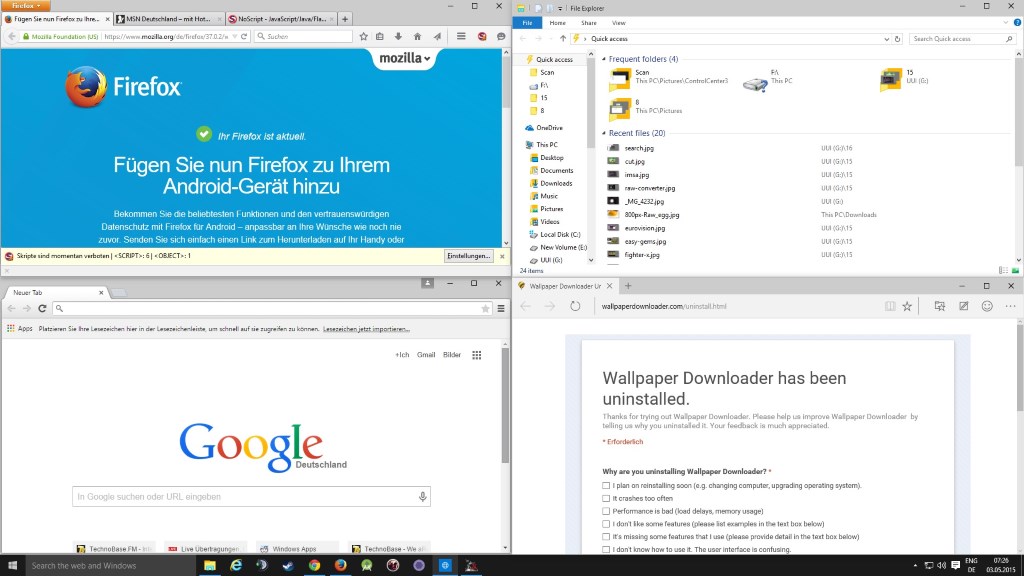Show hidden system tray icons
Image resolution: width=1024 pixels, height=576 pixels.
(915, 566)
